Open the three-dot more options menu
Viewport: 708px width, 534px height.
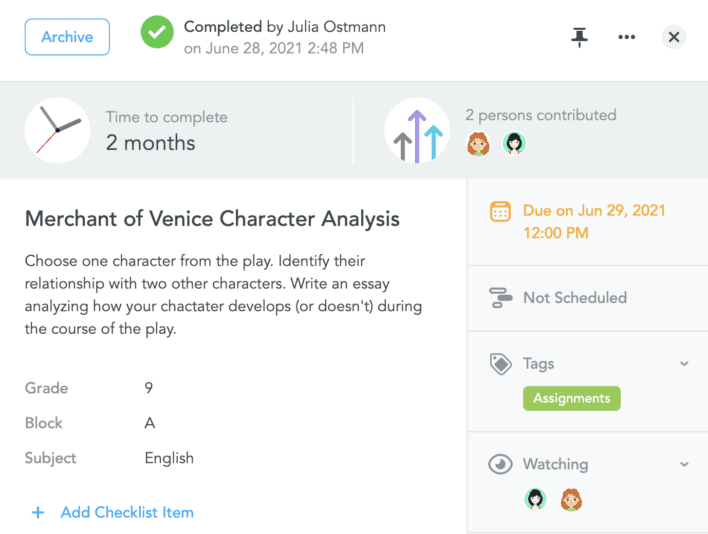point(627,37)
